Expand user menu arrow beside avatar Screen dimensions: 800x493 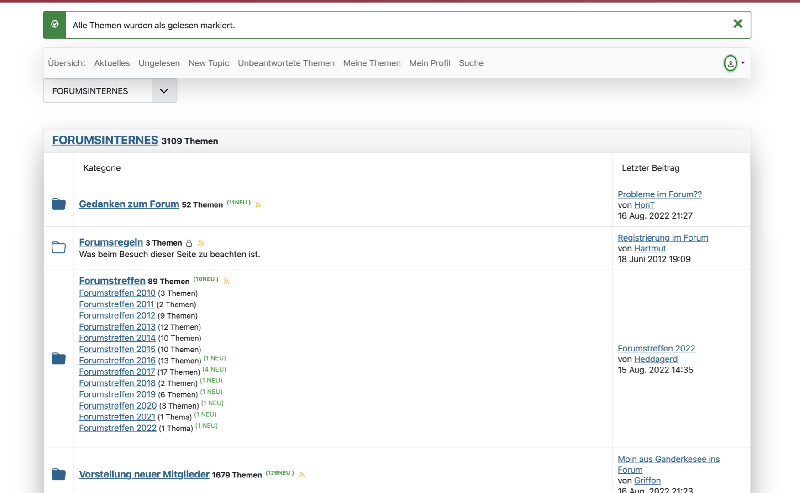[x=743, y=63]
